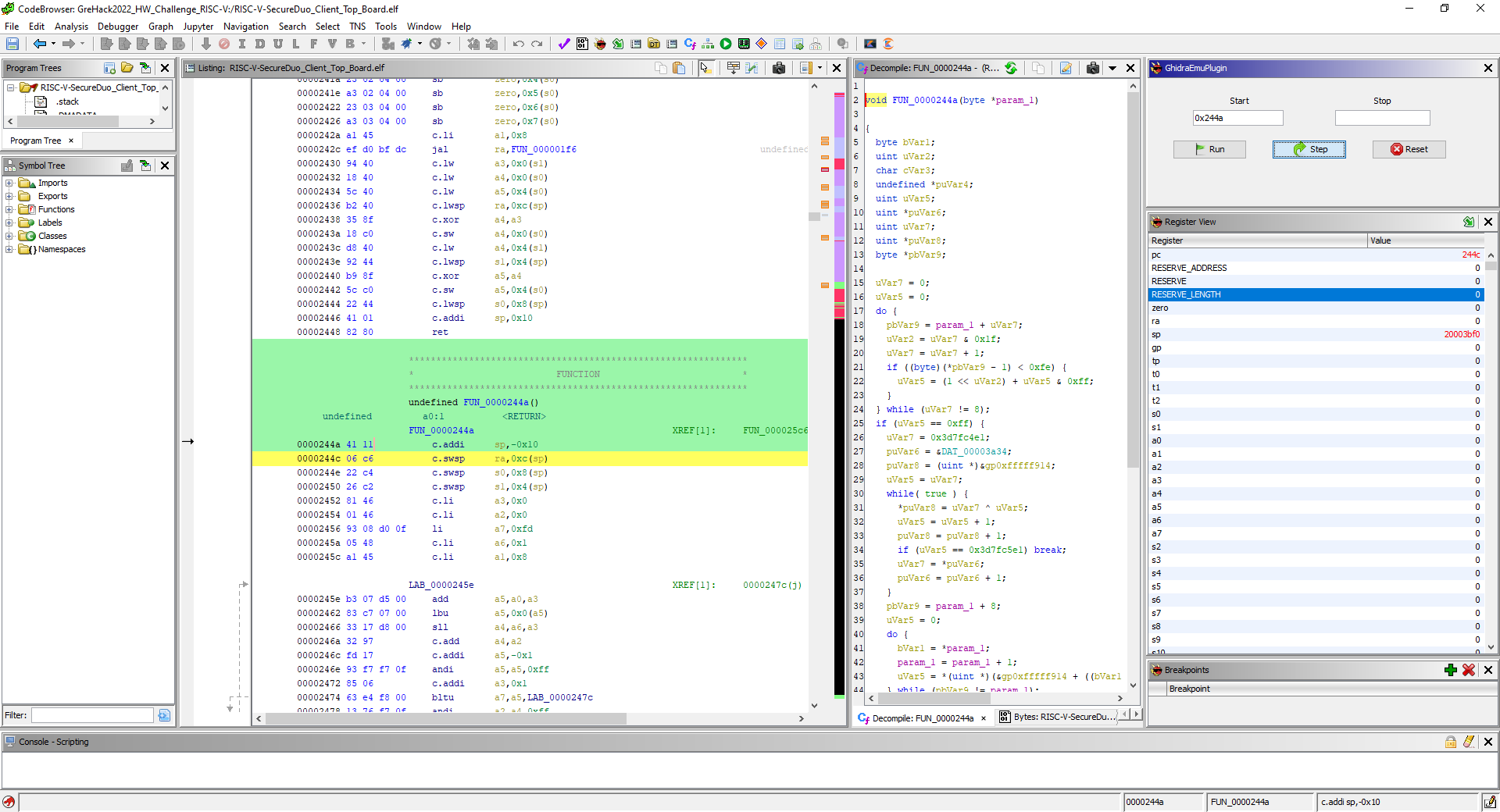Click the Step button in GhidraEmuPlugin

click(x=1309, y=149)
